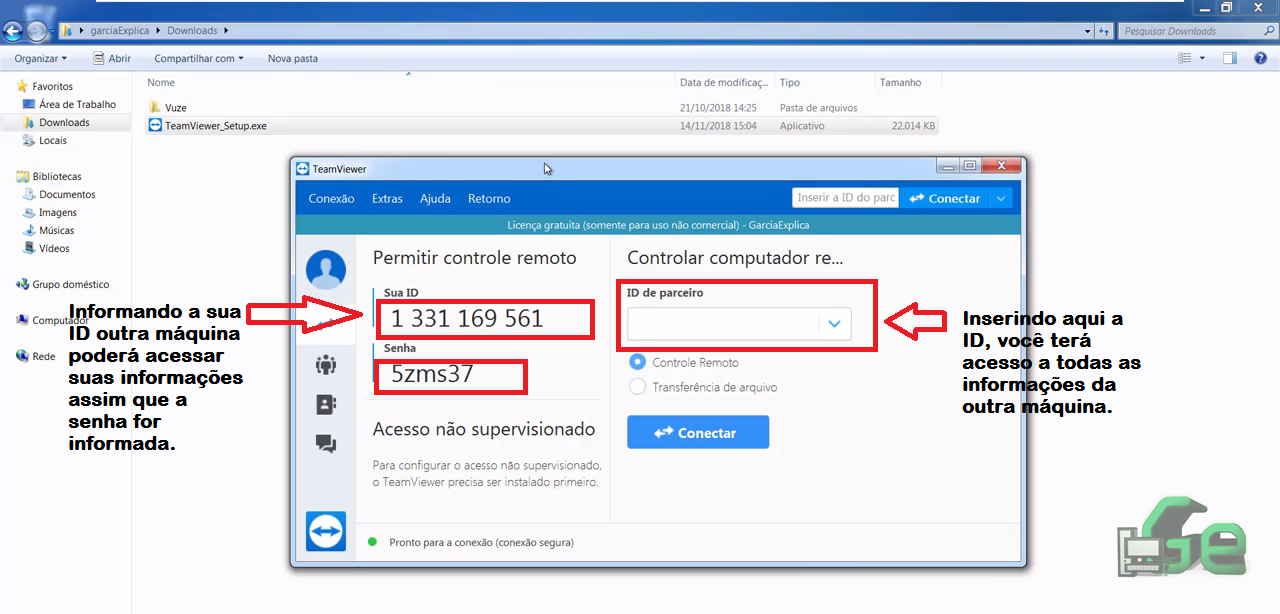Open the Meeting icon in TeamViewer sidebar
The image size is (1280, 614).
point(326,364)
